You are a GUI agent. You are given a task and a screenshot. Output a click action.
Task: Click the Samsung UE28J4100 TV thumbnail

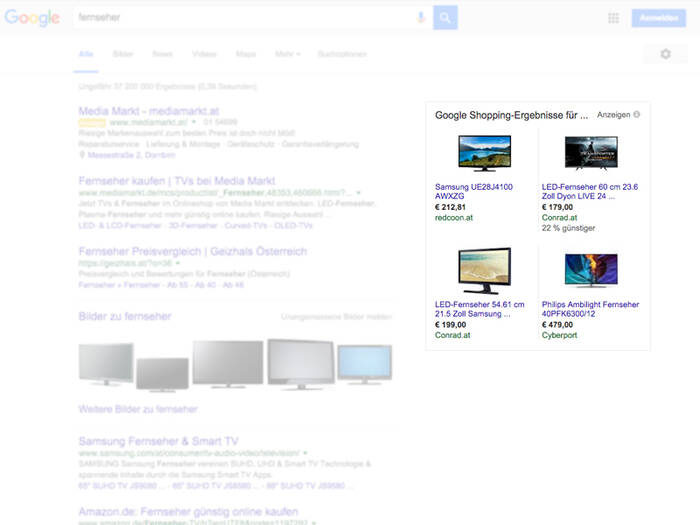483,153
